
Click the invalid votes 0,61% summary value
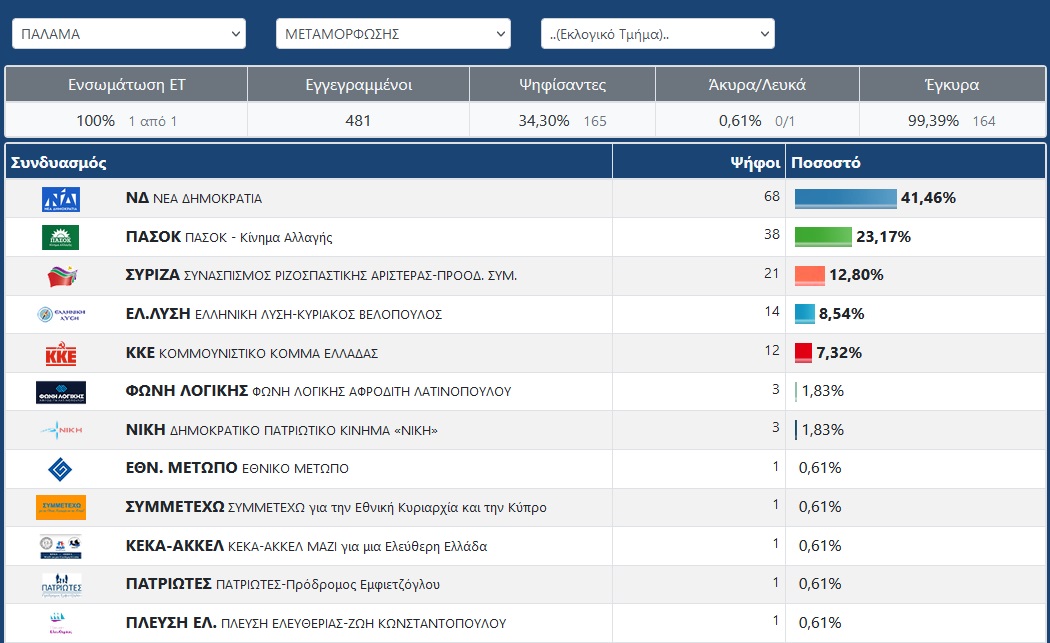740,121
